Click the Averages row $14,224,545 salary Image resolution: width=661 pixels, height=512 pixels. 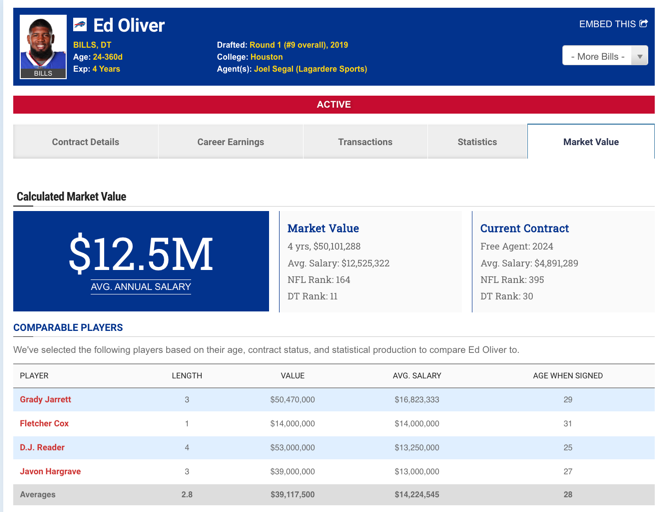[417, 494]
